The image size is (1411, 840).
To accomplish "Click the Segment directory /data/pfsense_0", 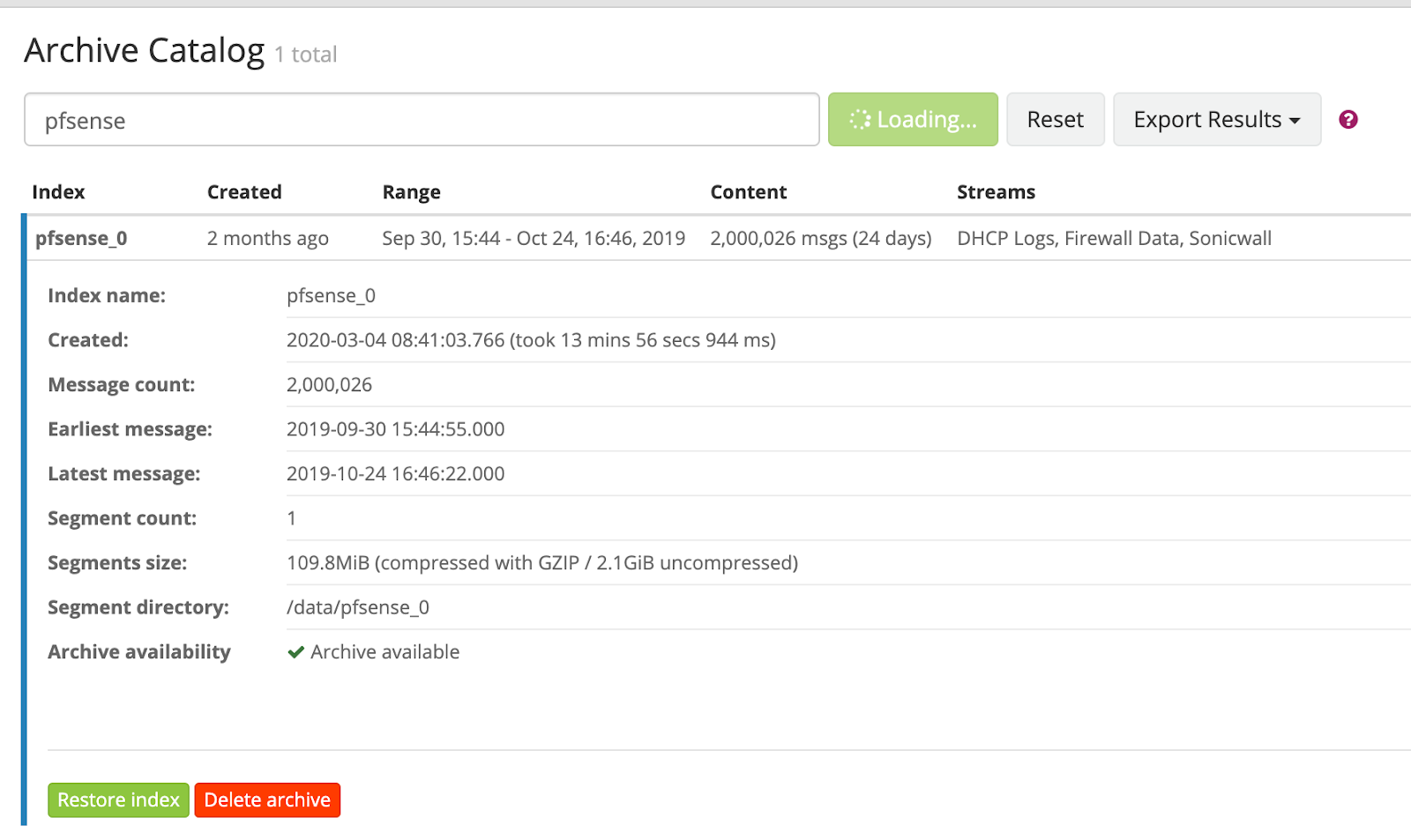I will [x=358, y=607].
